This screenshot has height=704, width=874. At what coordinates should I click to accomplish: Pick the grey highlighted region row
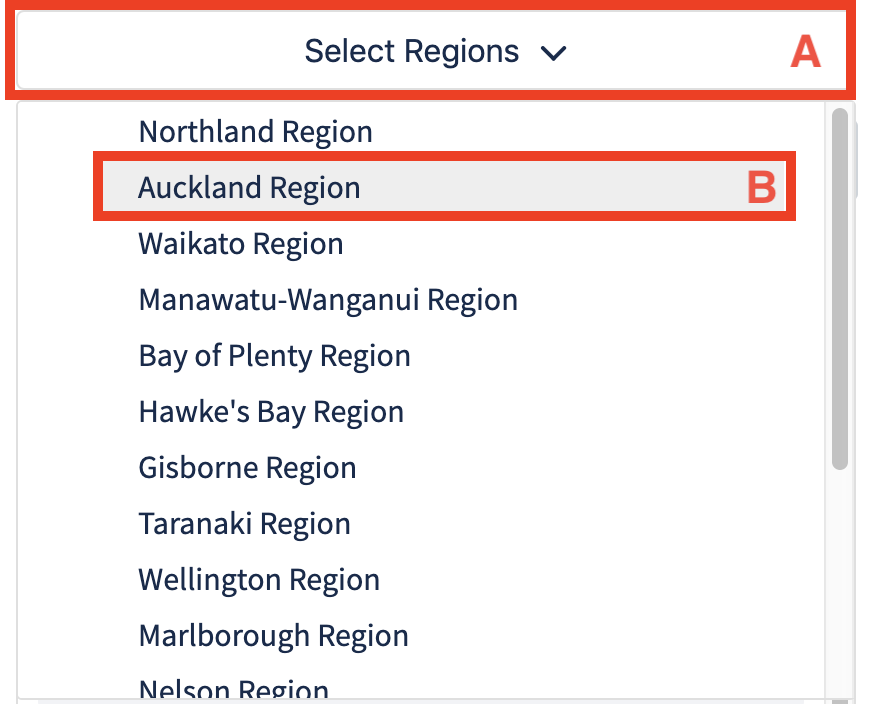point(445,188)
